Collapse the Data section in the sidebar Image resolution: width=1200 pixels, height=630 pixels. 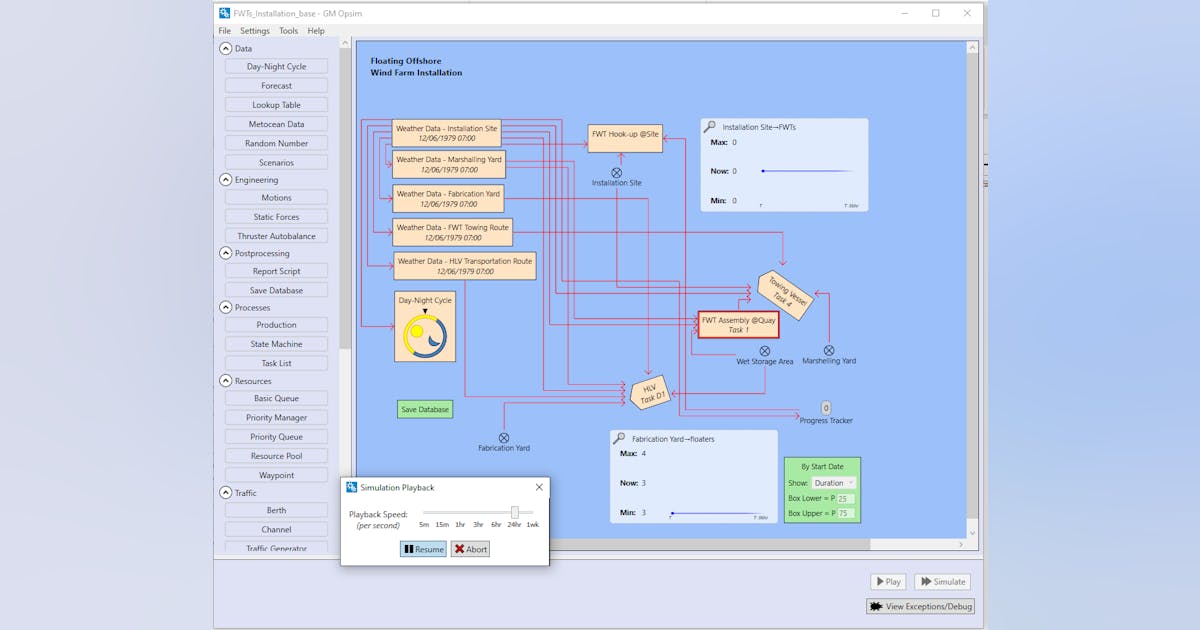pyautogui.click(x=225, y=47)
